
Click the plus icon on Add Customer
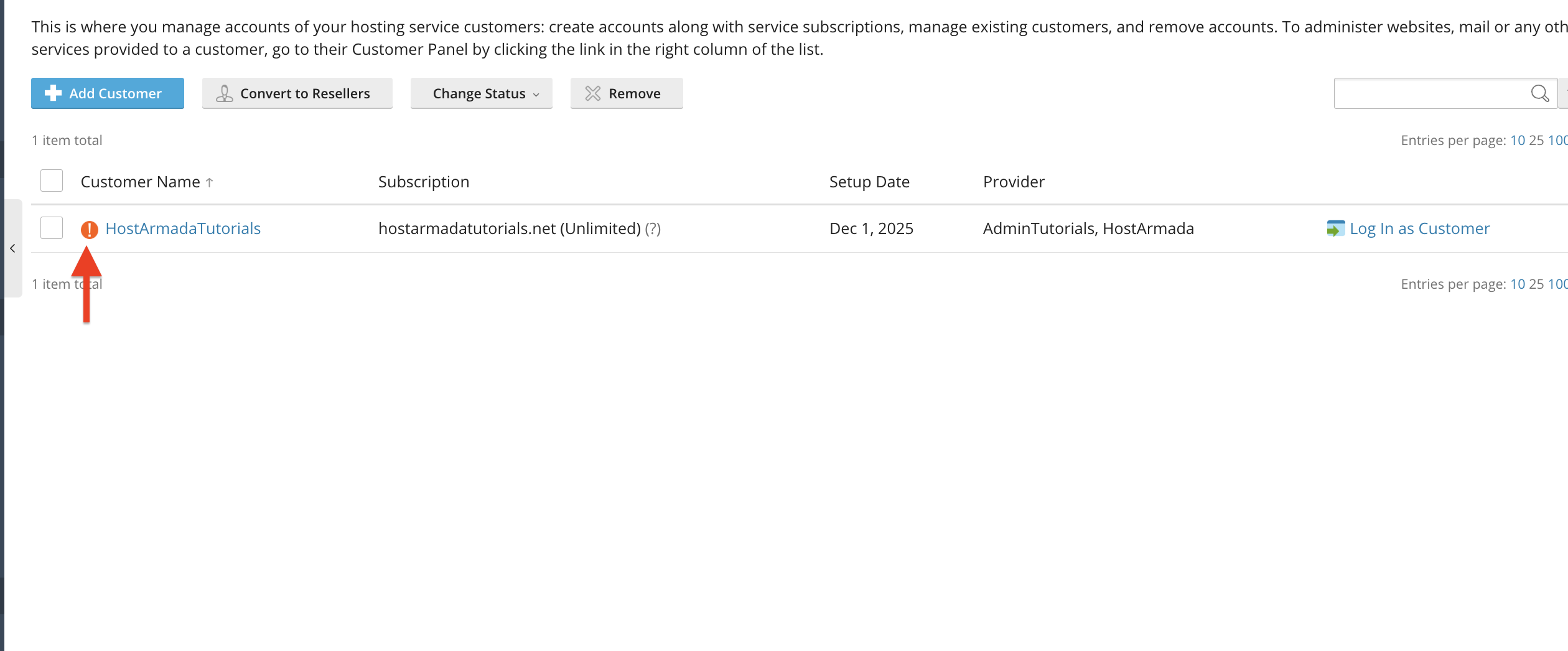point(54,93)
